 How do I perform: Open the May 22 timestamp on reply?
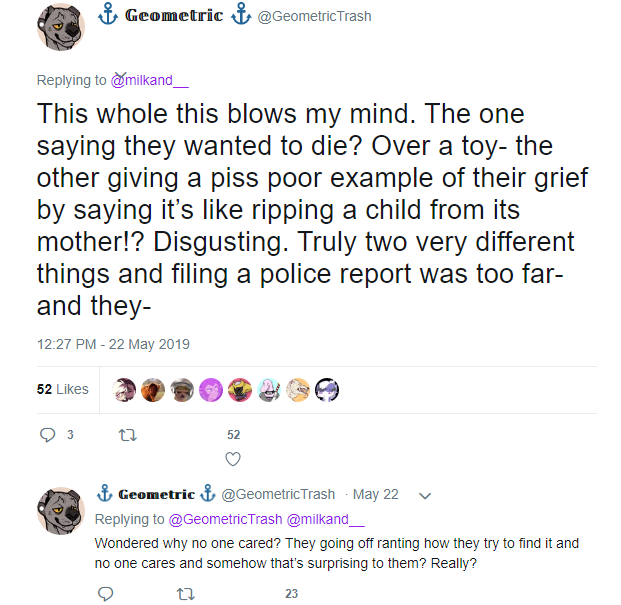(x=375, y=494)
